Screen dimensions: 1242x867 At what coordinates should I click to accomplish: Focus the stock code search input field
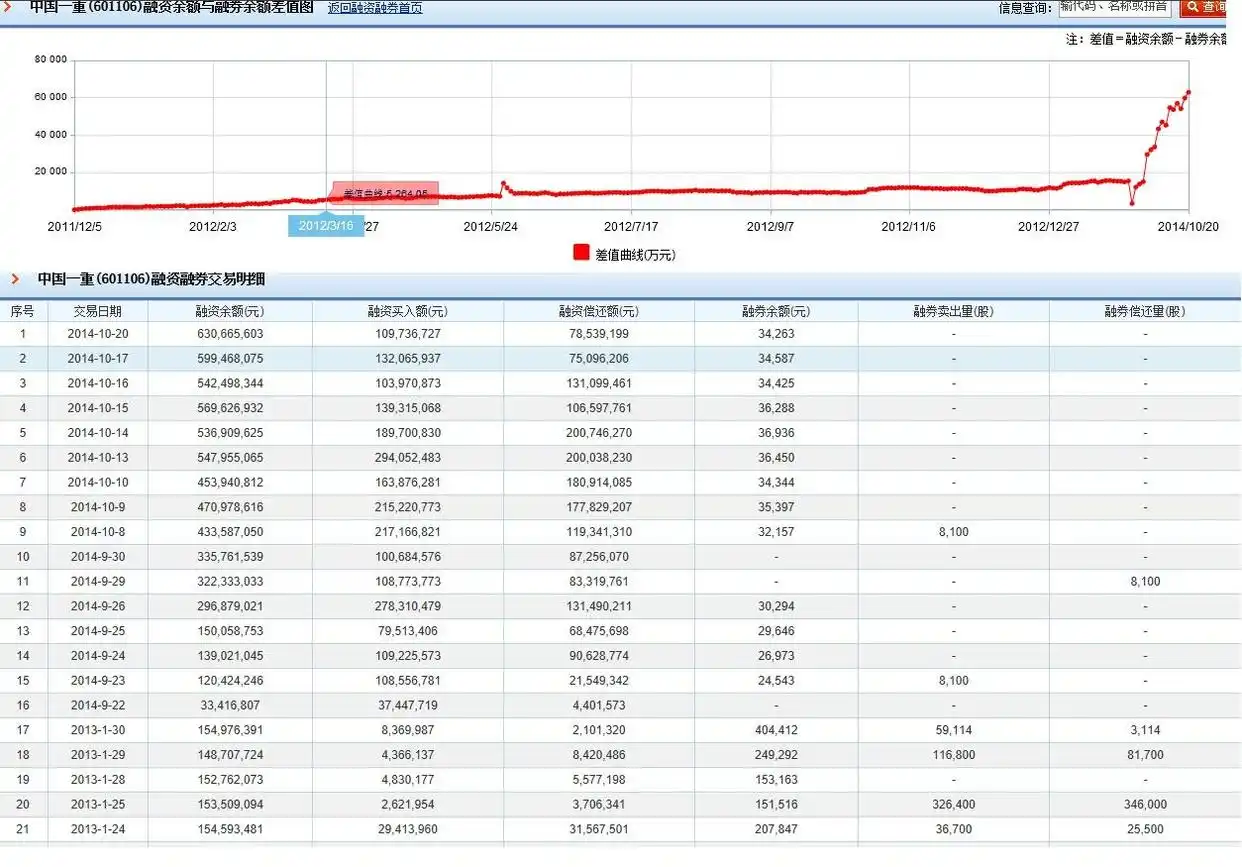click(x=1114, y=7)
